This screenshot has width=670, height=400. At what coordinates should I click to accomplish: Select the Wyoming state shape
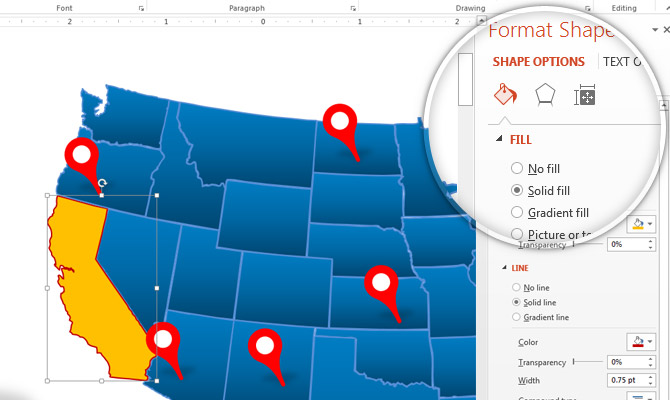265,218
